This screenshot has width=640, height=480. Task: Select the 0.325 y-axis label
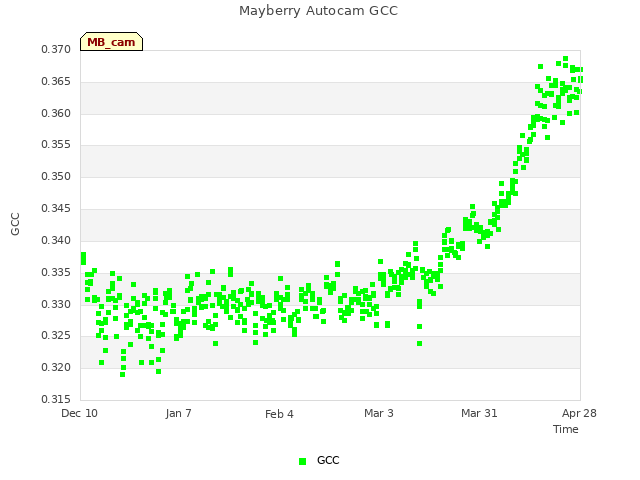[56, 336]
